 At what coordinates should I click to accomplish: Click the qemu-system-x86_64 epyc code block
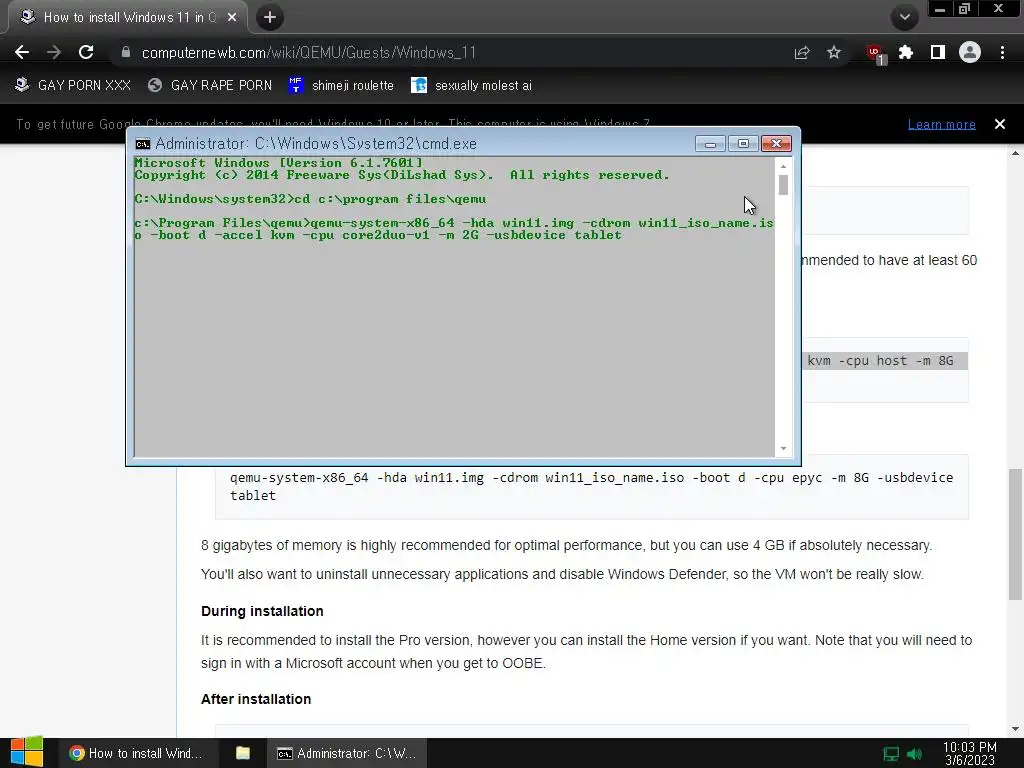pos(592,487)
